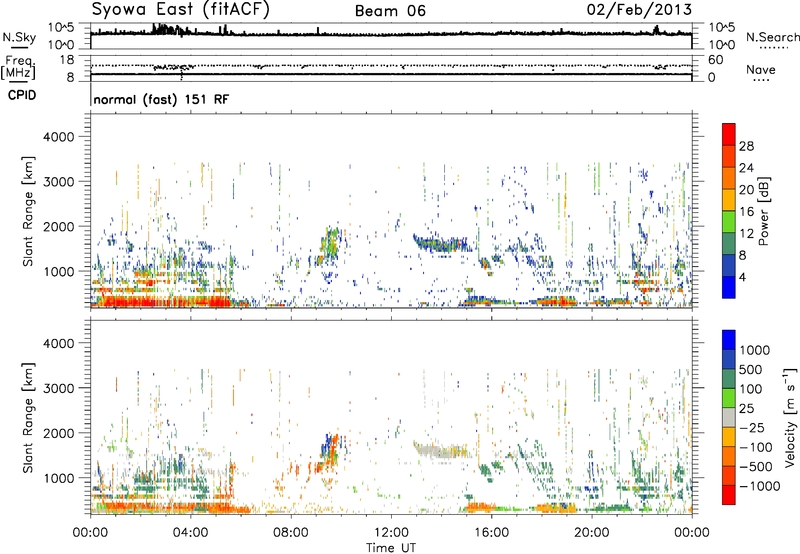
Task: Click the date "02/Feb/2013"
Action: [639, 10]
